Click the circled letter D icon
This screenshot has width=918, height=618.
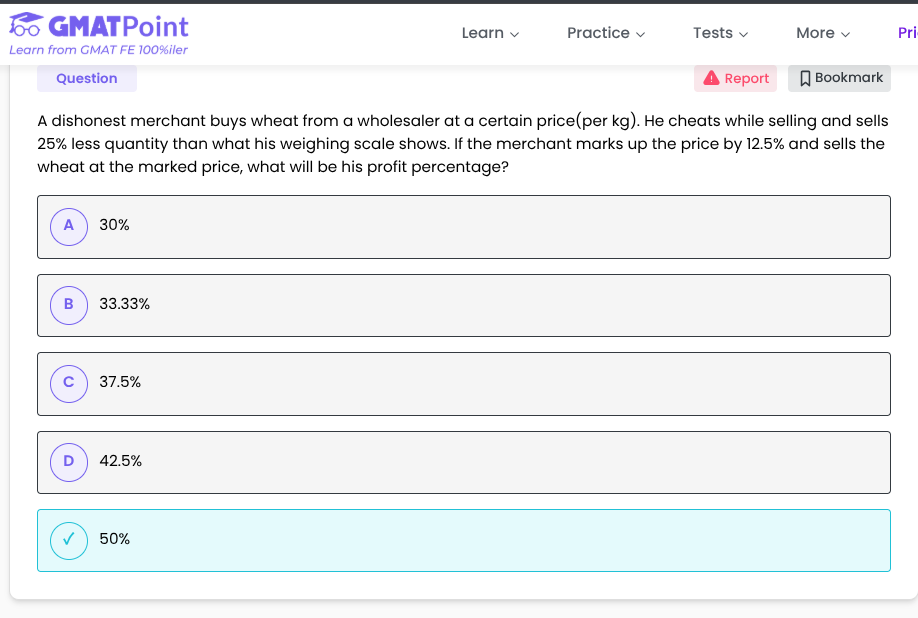(x=69, y=461)
